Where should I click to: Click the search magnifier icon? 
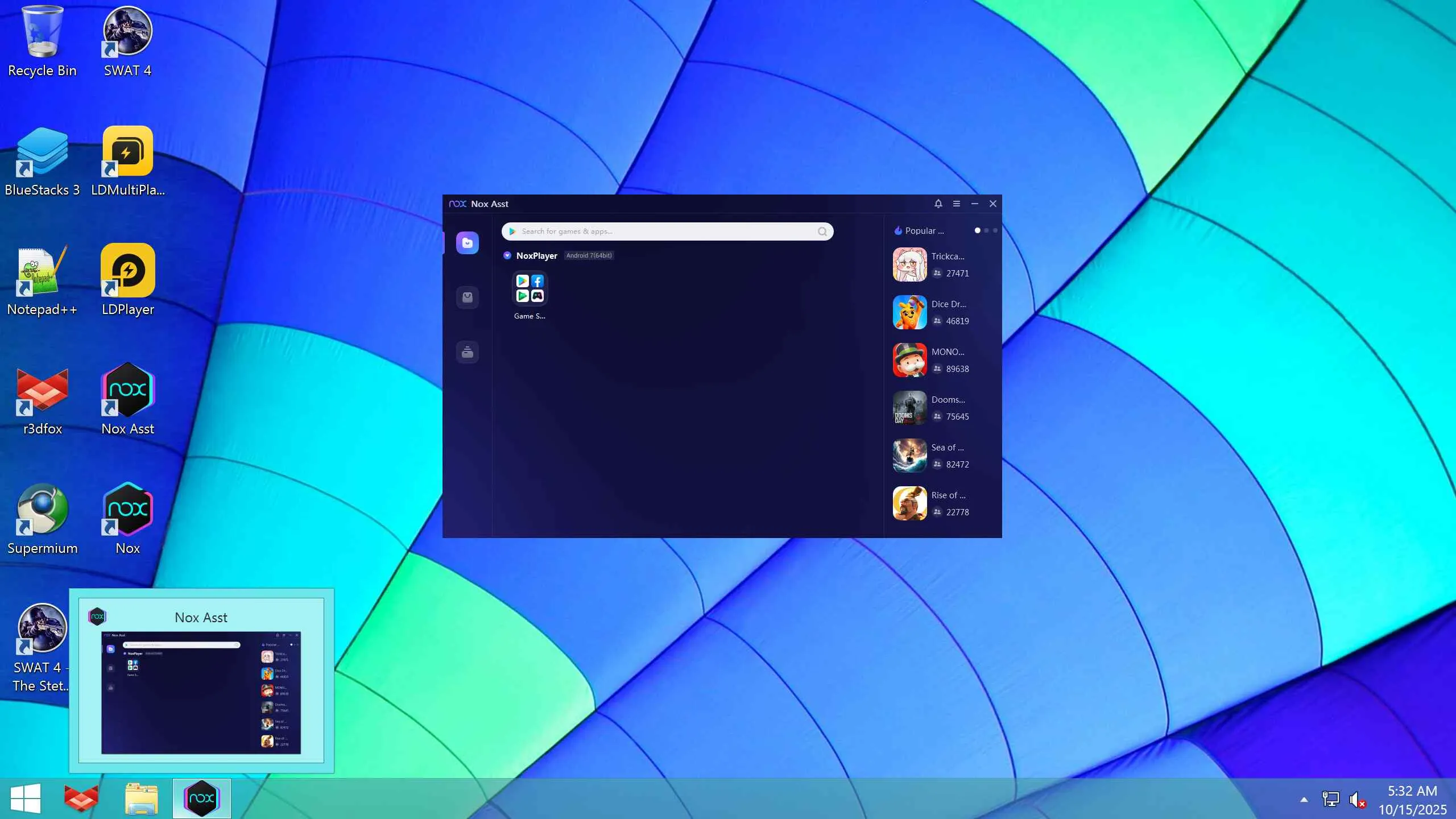click(x=822, y=231)
